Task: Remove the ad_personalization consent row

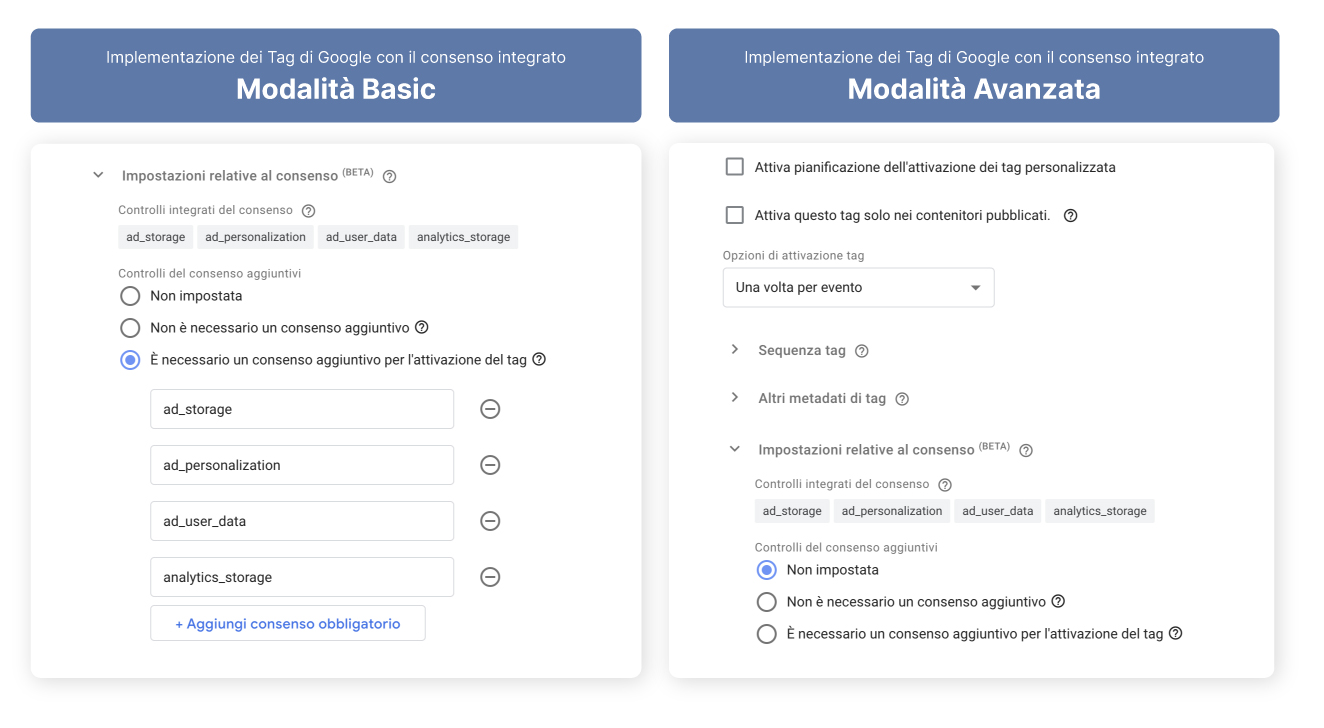Action: coord(490,465)
